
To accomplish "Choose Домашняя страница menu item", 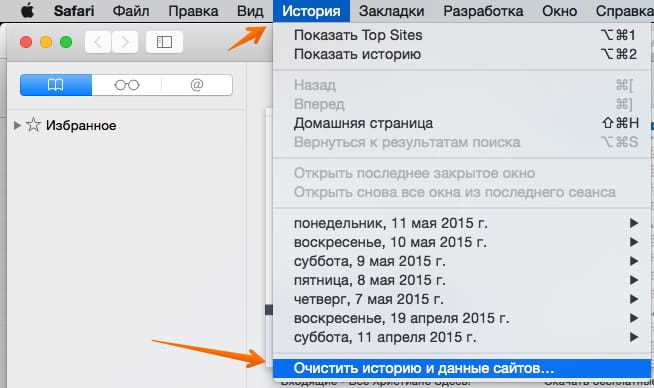I will (462, 123).
